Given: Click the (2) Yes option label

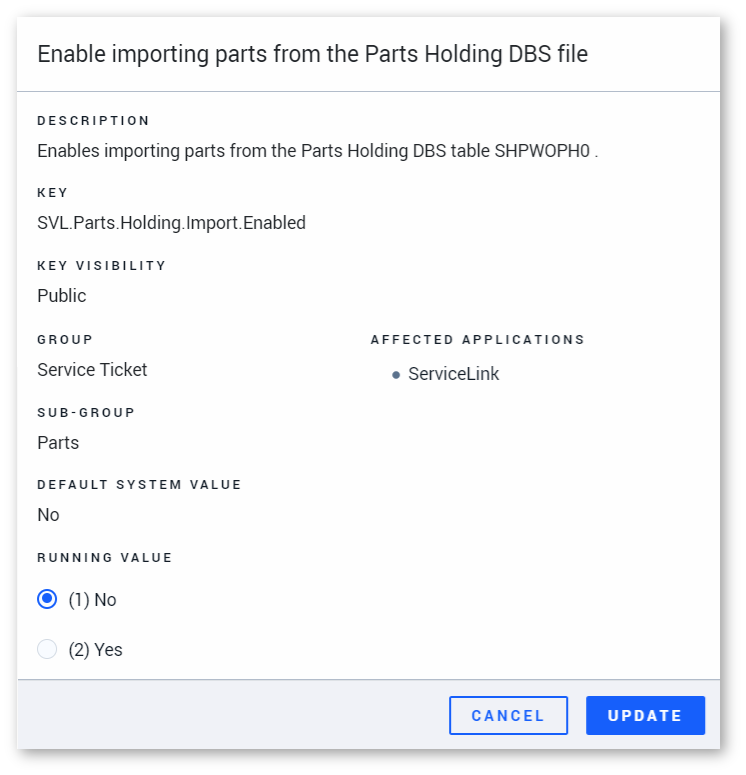Looking at the screenshot, I should [95, 650].
